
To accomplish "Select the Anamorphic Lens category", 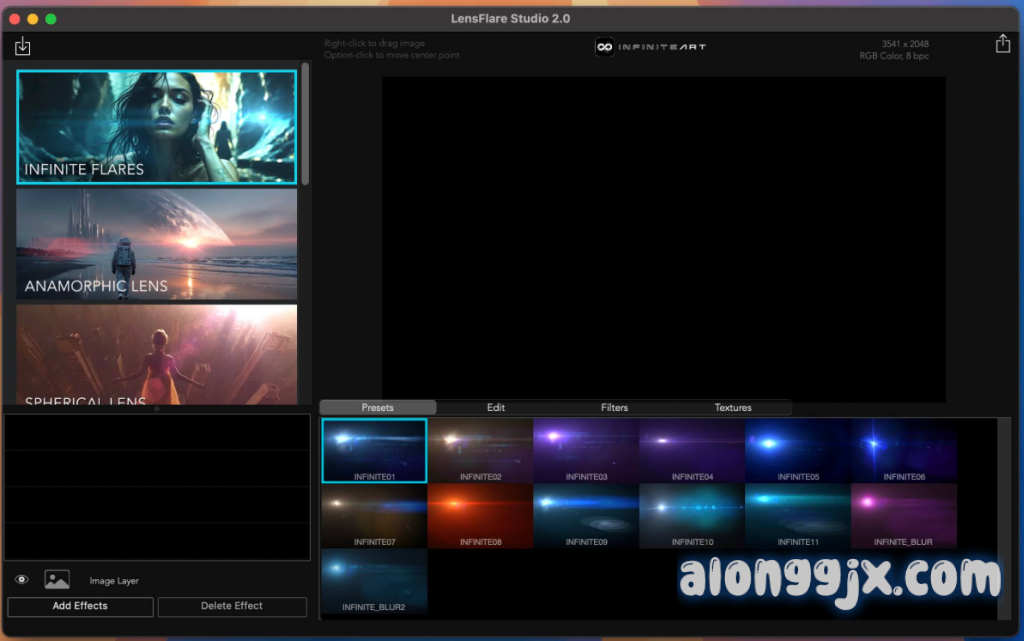I will (x=157, y=245).
